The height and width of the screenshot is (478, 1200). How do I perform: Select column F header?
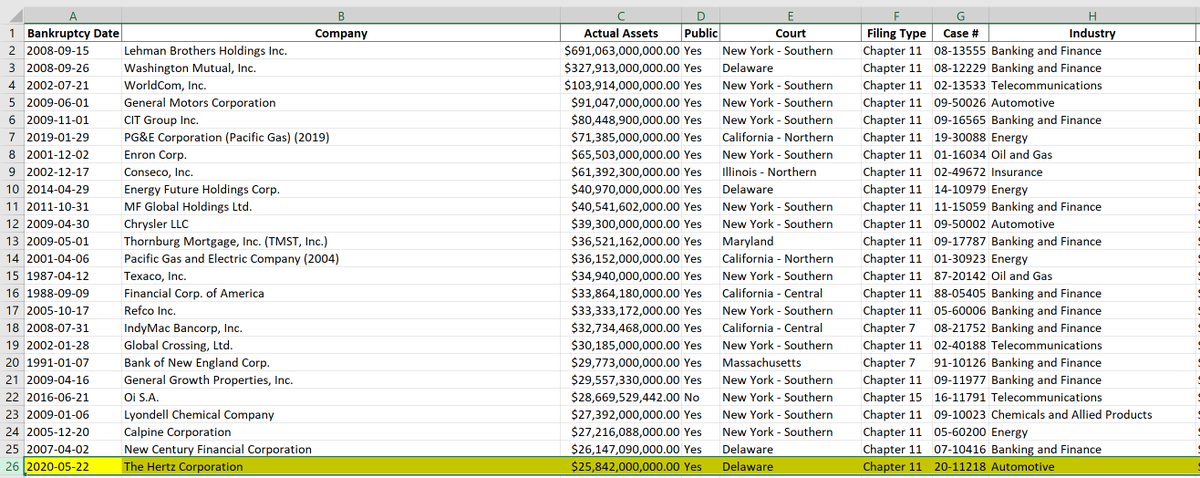point(896,15)
